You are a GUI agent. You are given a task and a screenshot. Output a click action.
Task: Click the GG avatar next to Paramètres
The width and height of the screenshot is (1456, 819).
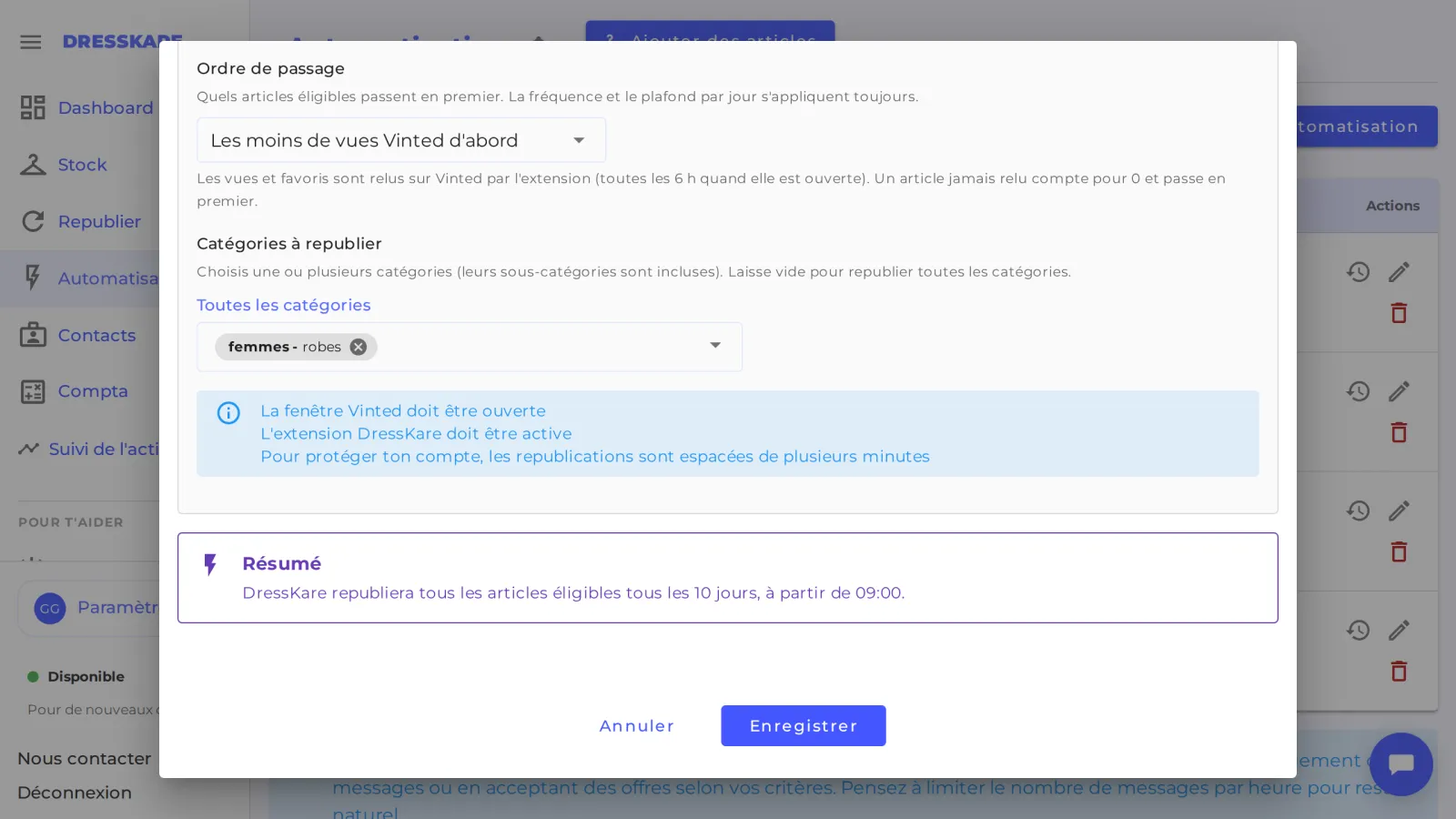[50, 608]
